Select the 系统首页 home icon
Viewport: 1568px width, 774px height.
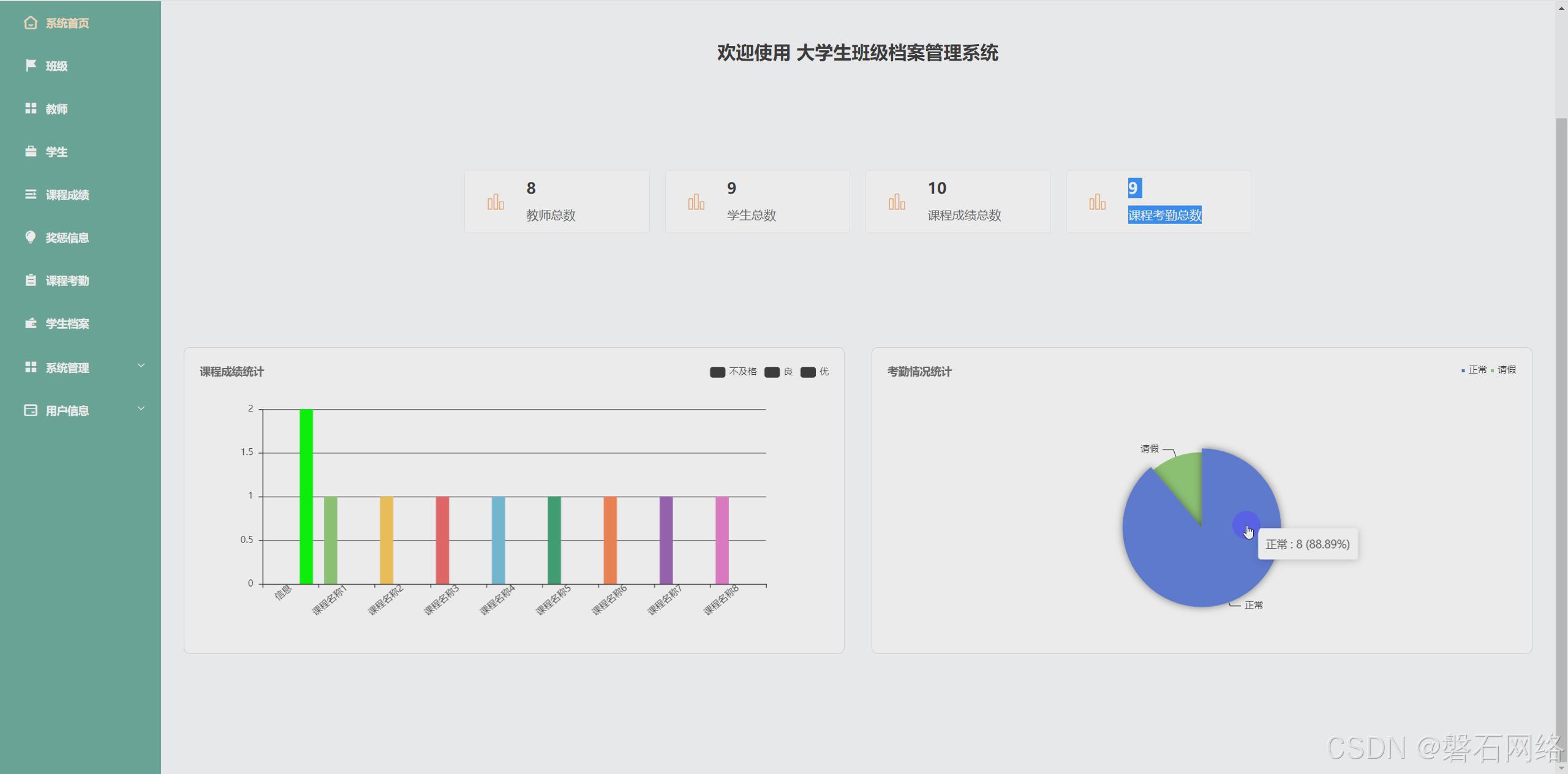coord(31,23)
